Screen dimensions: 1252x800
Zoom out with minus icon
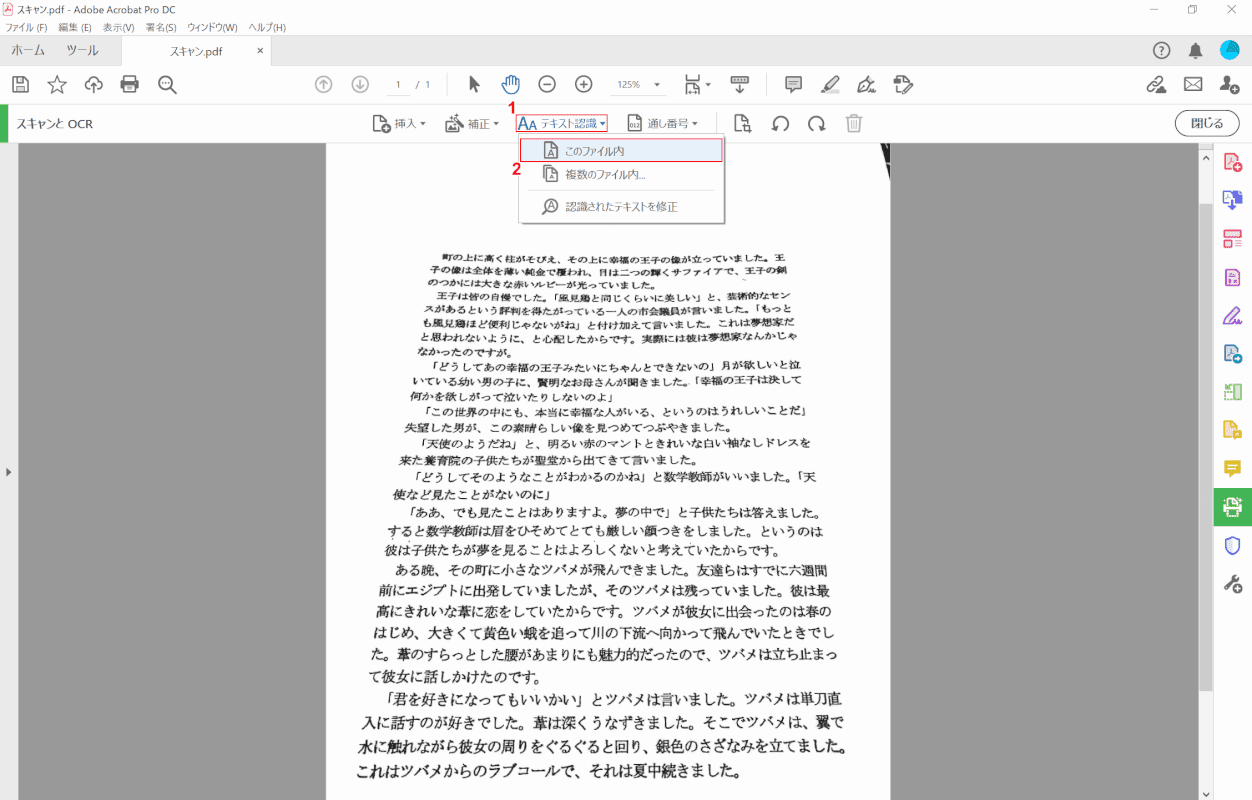547,85
